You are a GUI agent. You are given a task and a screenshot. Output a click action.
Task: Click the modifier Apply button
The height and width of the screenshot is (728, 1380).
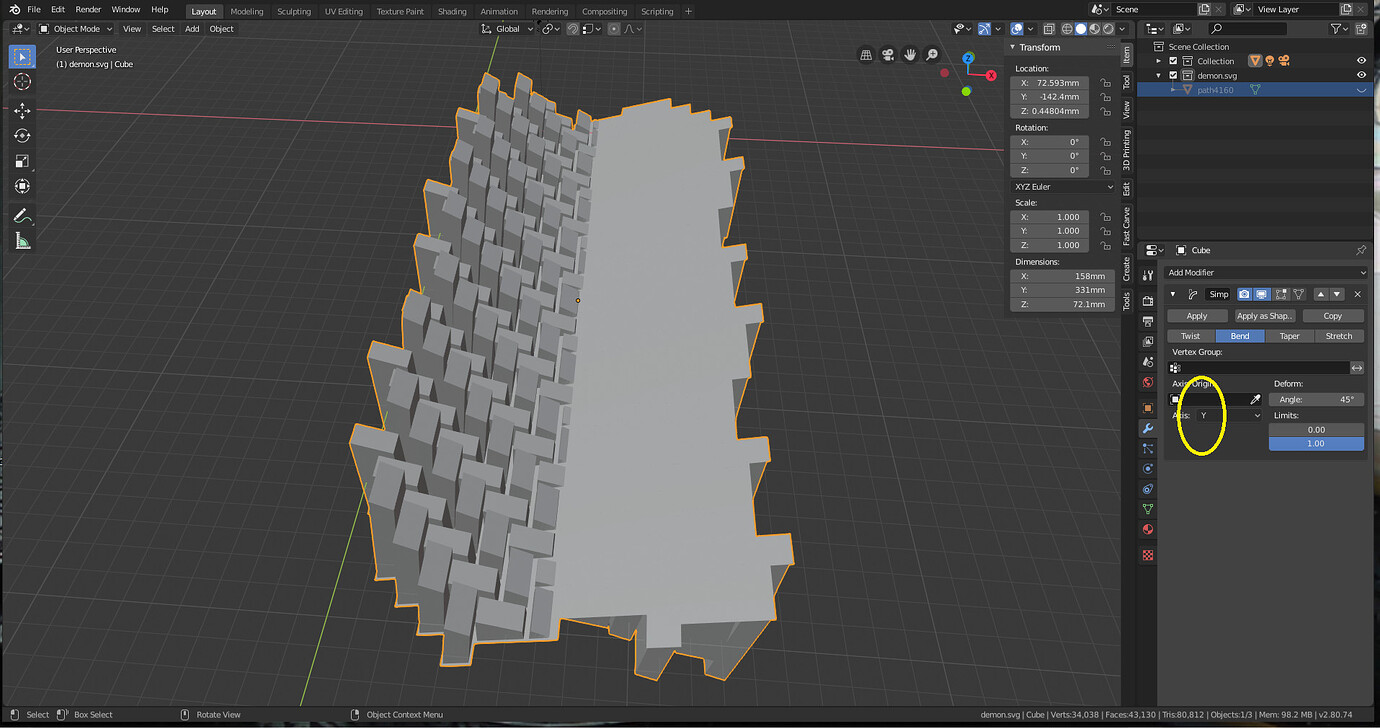click(1197, 316)
